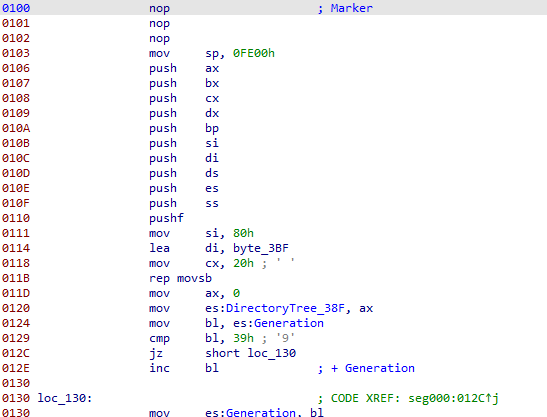547x417 pixels.
Task: Select the pushf instruction
Action: click(166, 218)
